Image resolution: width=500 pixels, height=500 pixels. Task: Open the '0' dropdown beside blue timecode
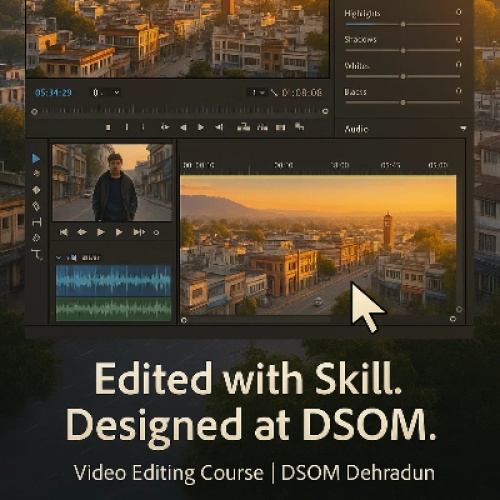point(106,92)
